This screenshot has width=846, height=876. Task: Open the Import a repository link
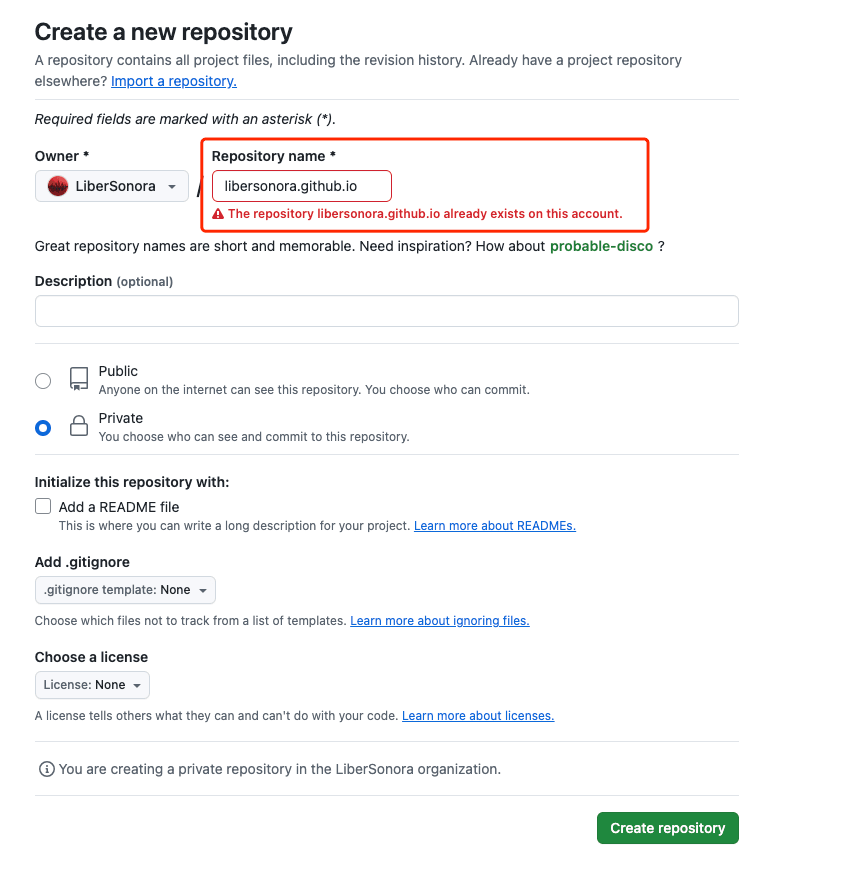pyautogui.click(x=174, y=82)
